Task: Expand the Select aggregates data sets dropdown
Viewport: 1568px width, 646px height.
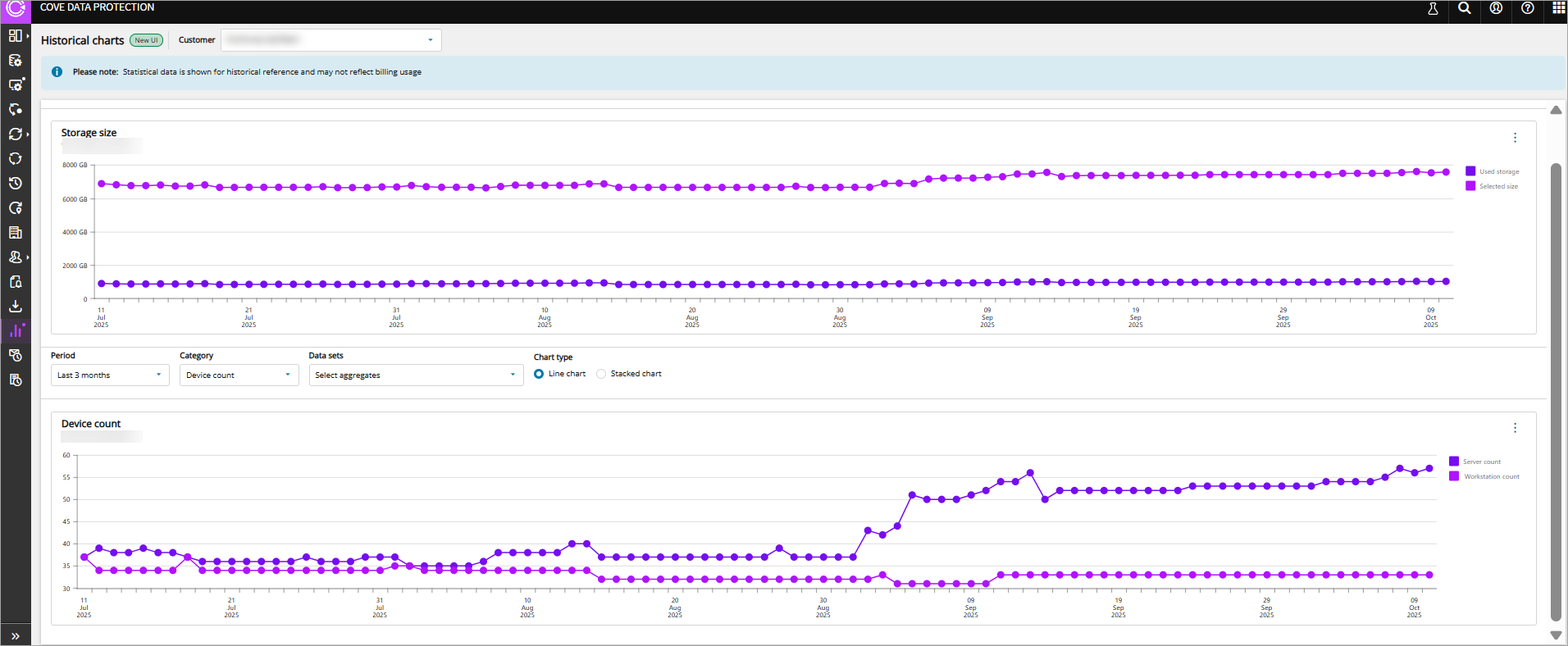Action: [416, 375]
